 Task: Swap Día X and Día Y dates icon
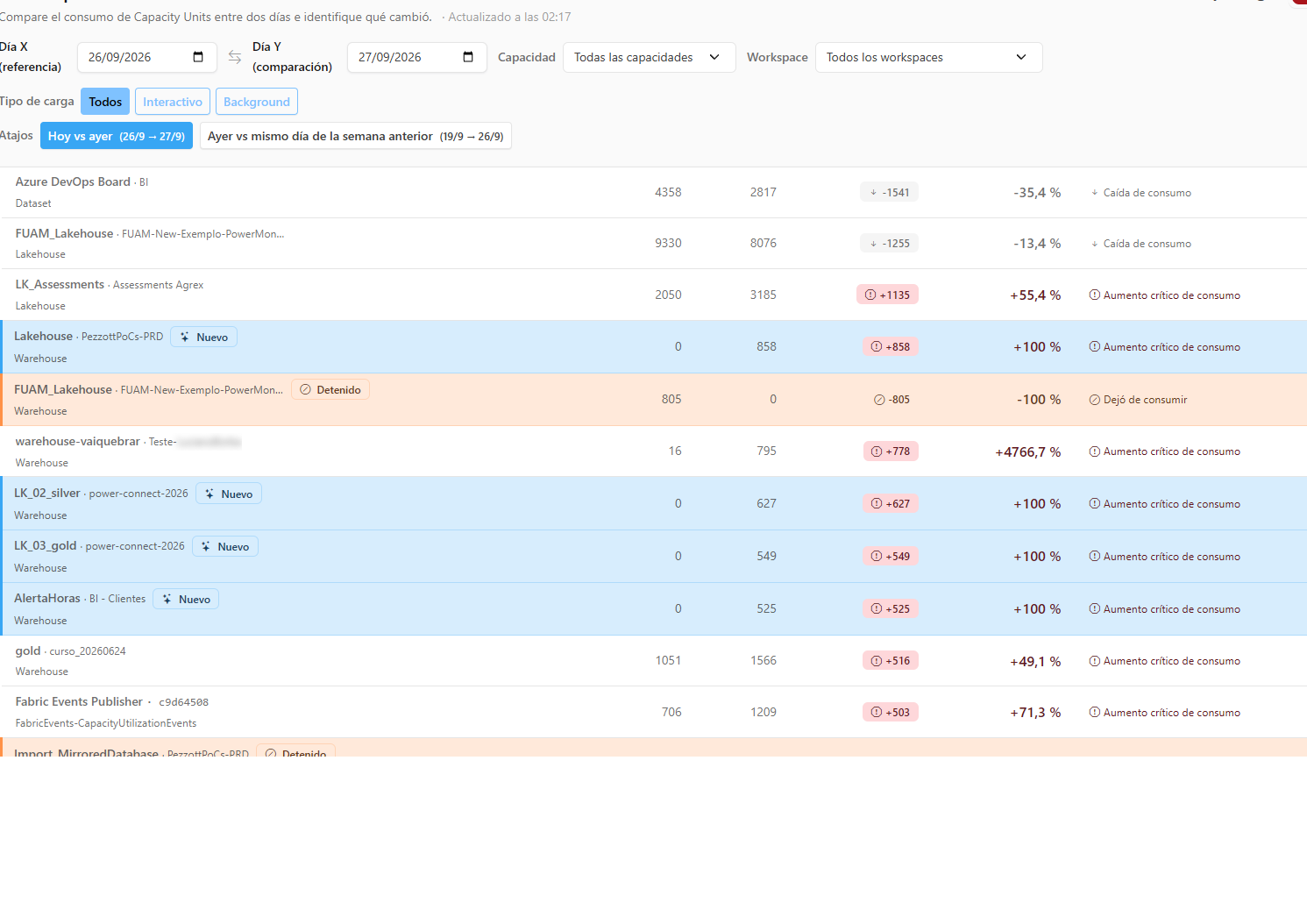235,57
